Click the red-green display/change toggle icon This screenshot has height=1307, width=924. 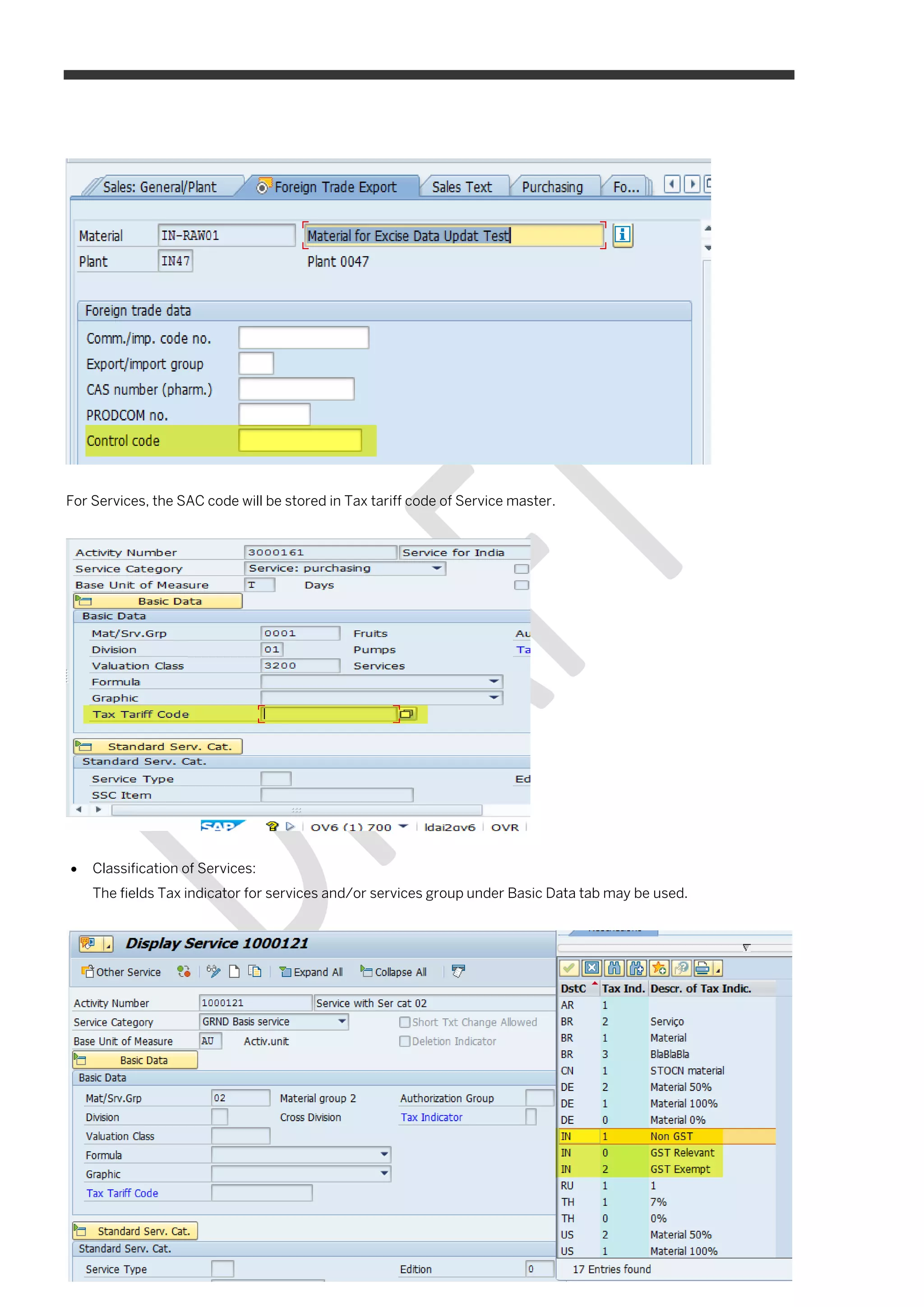[x=183, y=971]
